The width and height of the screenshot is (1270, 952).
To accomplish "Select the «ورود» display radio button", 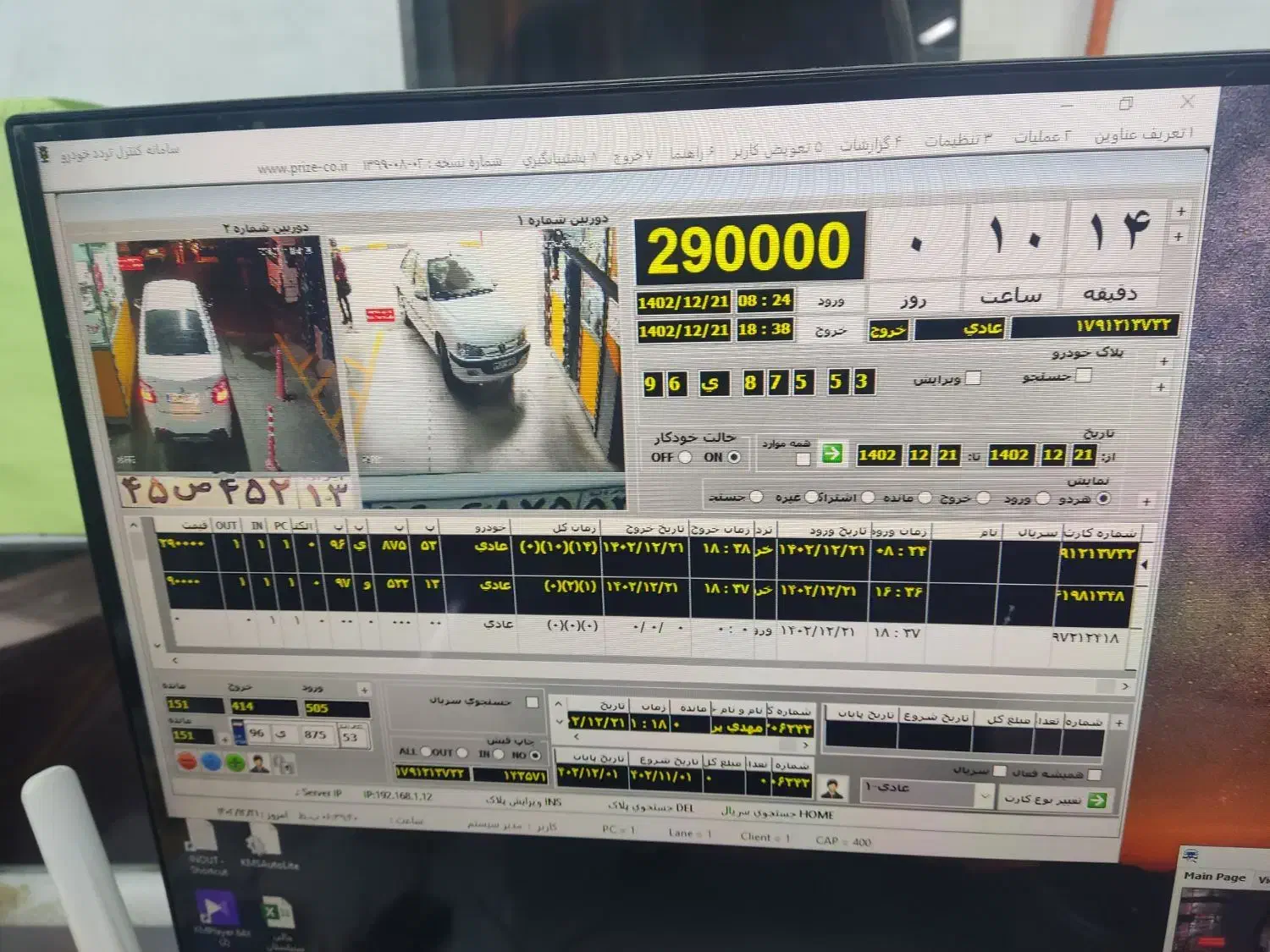I will click(1043, 498).
